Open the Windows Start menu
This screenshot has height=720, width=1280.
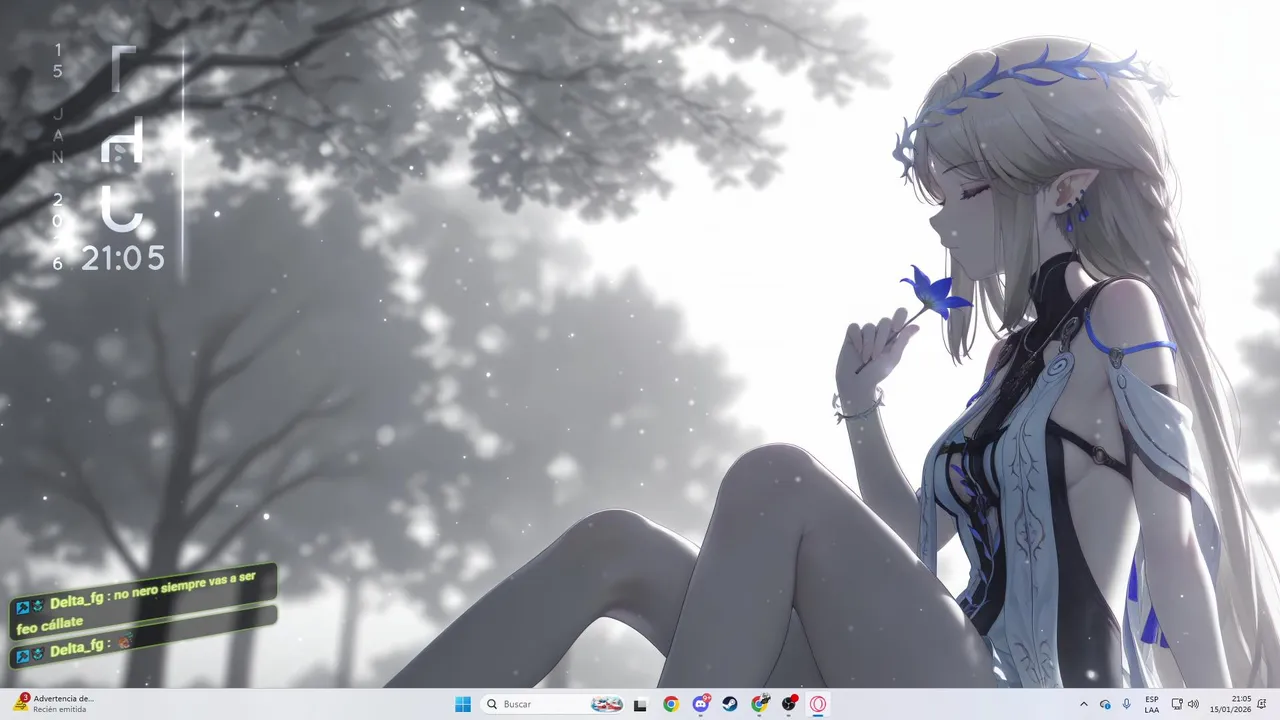tap(463, 704)
